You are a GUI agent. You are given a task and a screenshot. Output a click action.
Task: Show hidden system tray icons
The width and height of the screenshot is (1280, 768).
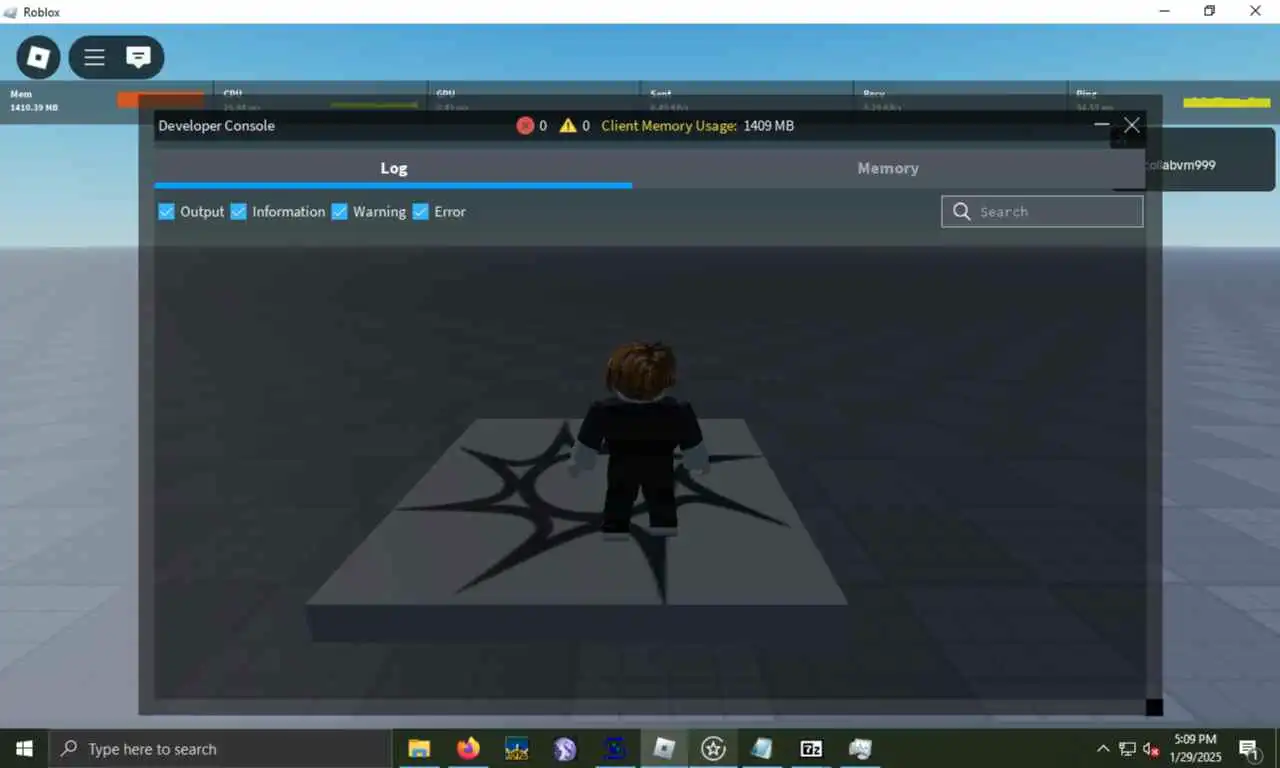point(1103,748)
